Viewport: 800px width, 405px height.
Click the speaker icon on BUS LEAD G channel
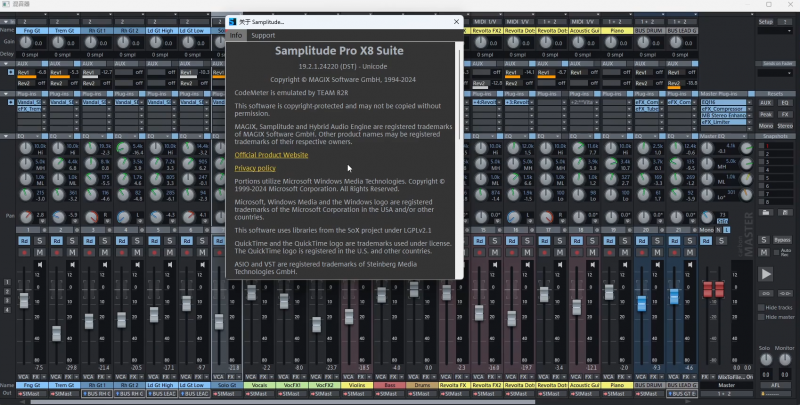point(690,265)
